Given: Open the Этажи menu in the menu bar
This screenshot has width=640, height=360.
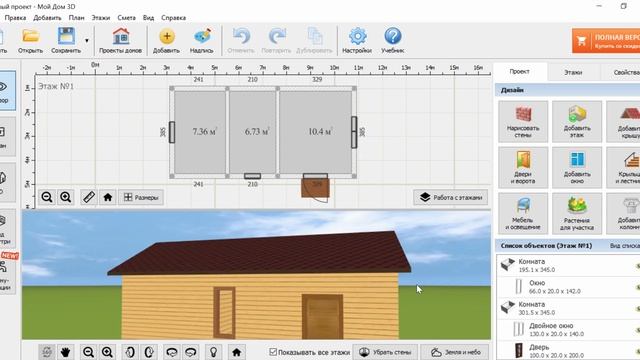Looking at the screenshot, I should 100,18.
